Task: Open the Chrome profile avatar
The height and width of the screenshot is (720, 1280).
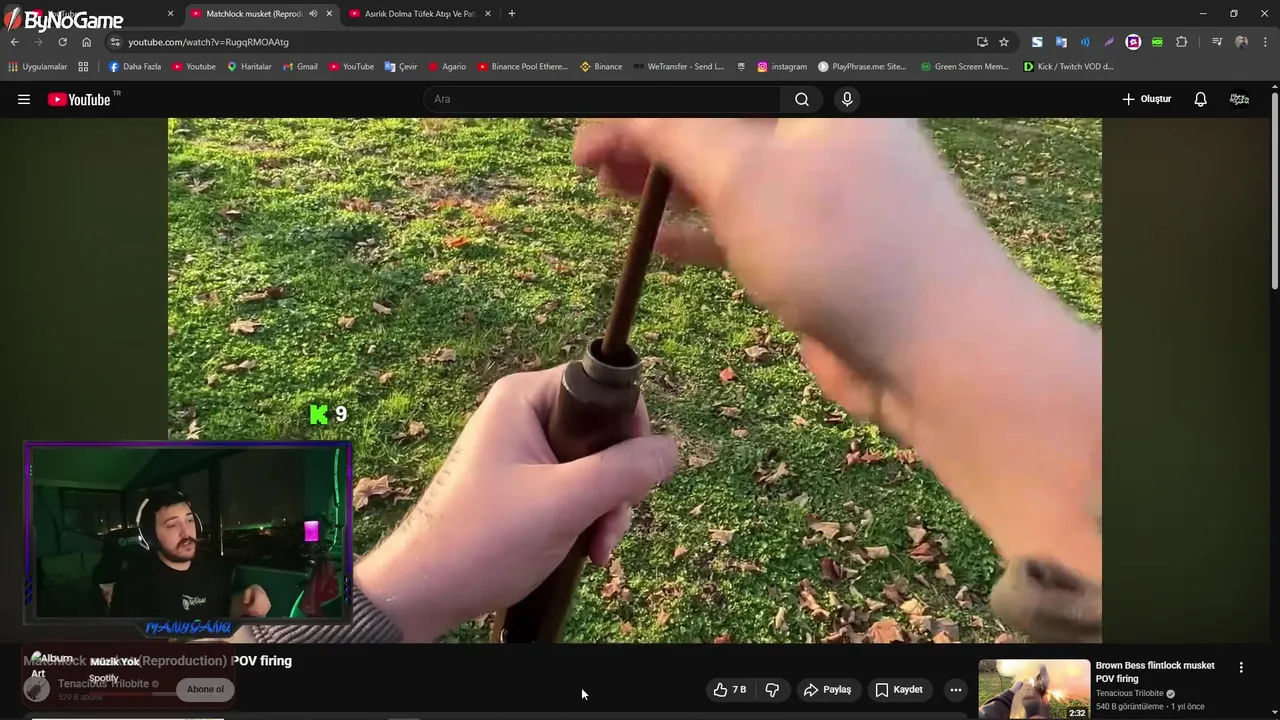Action: pyautogui.click(x=1241, y=42)
